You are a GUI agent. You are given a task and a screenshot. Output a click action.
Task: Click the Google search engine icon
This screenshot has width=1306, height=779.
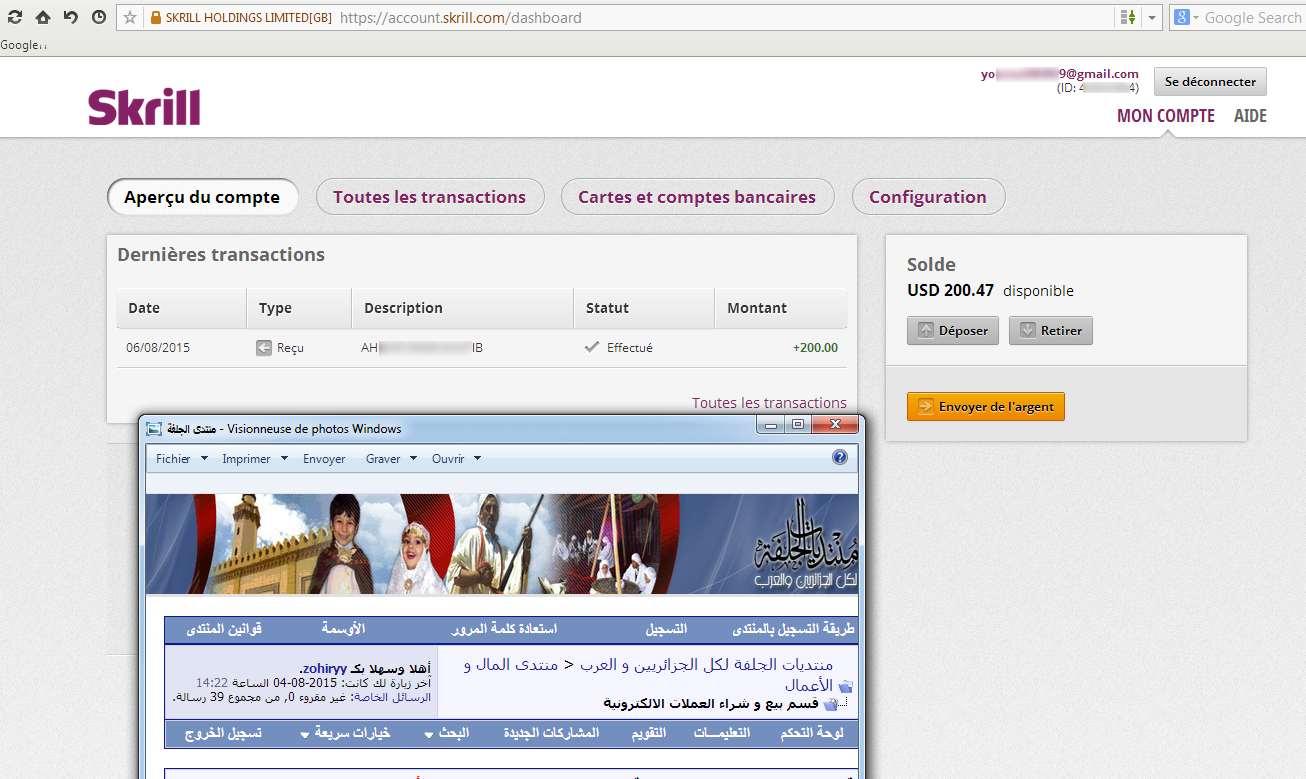(x=1182, y=17)
